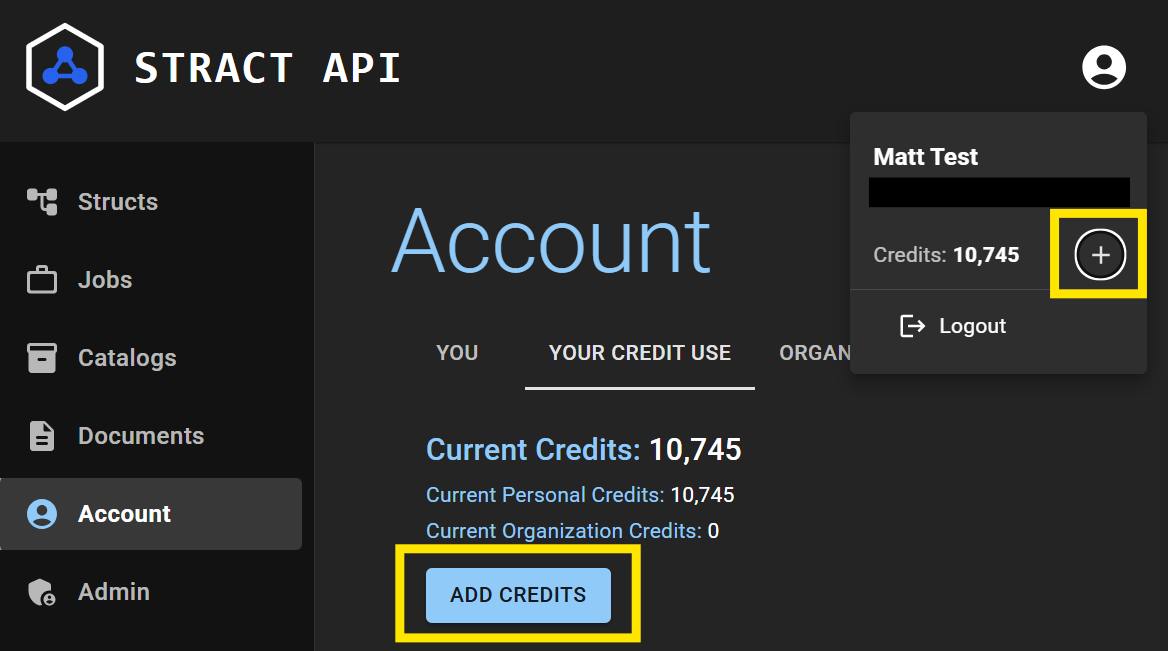Click the Current Credits: 10,745 line
The height and width of the screenshot is (651, 1168).
(583, 450)
